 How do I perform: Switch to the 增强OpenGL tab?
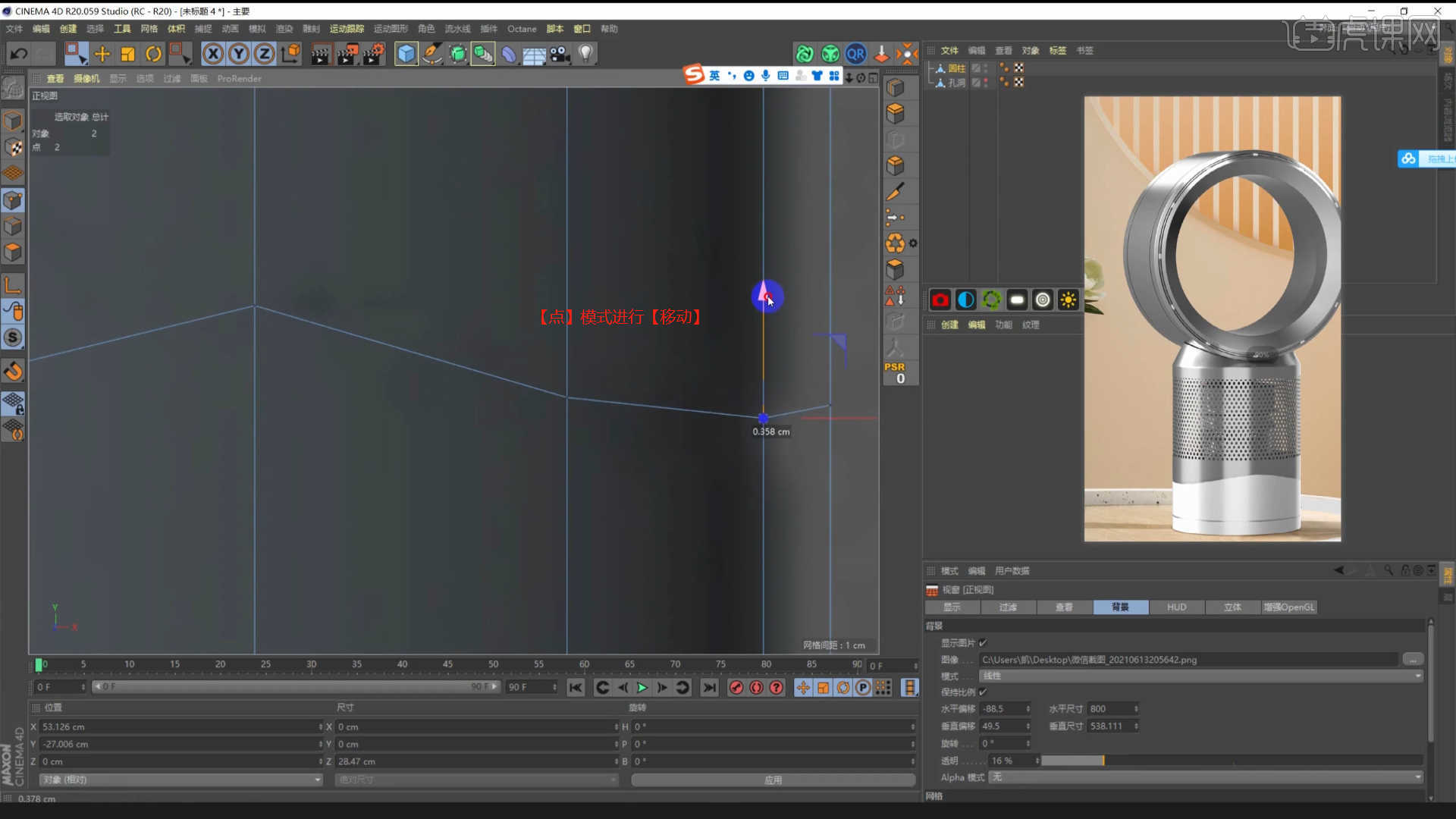pos(1288,607)
